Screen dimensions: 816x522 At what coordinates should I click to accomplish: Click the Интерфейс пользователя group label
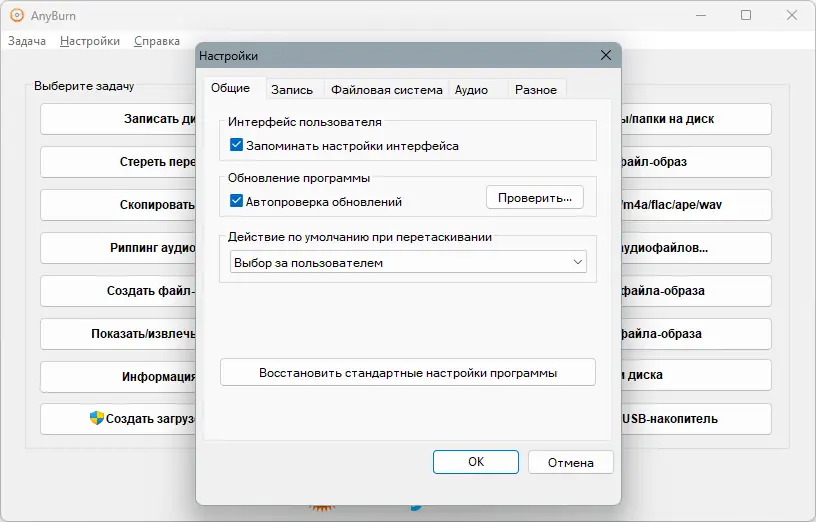click(x=305, y=122)
